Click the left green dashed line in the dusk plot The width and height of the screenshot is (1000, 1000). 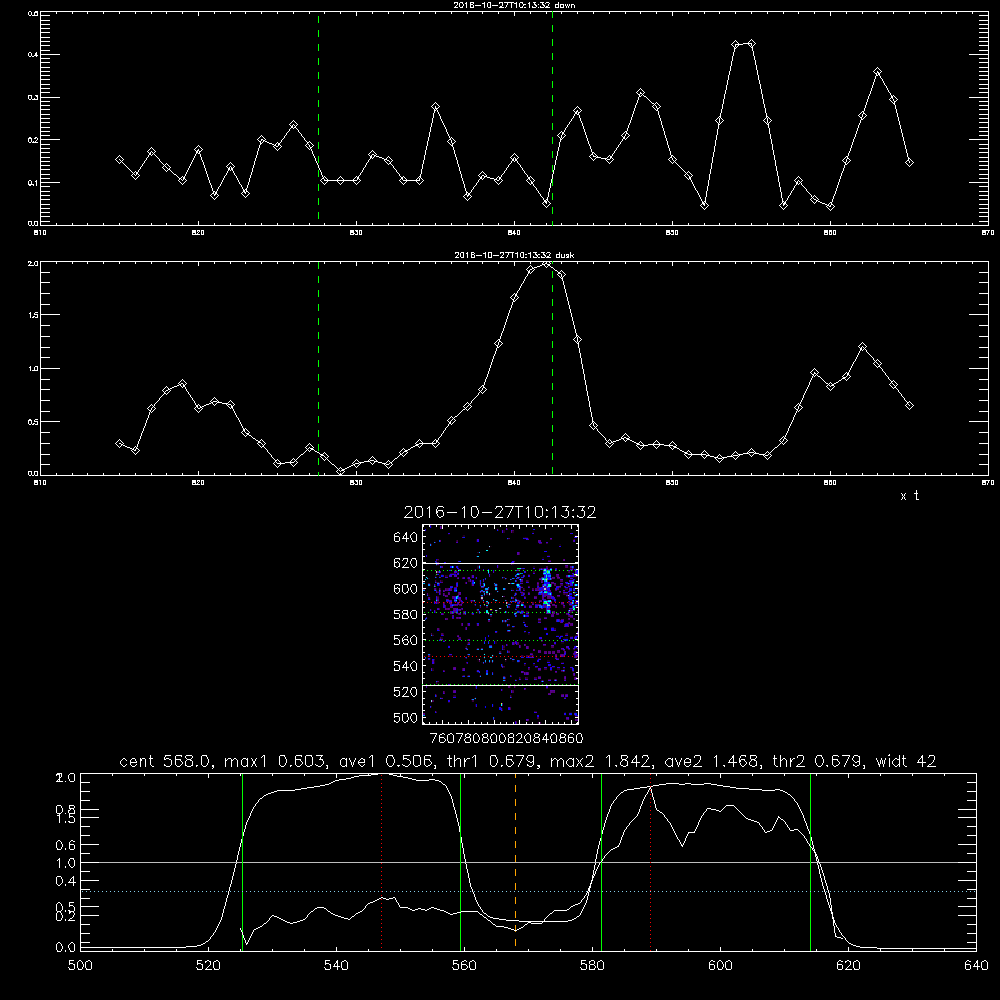point(318,368)
